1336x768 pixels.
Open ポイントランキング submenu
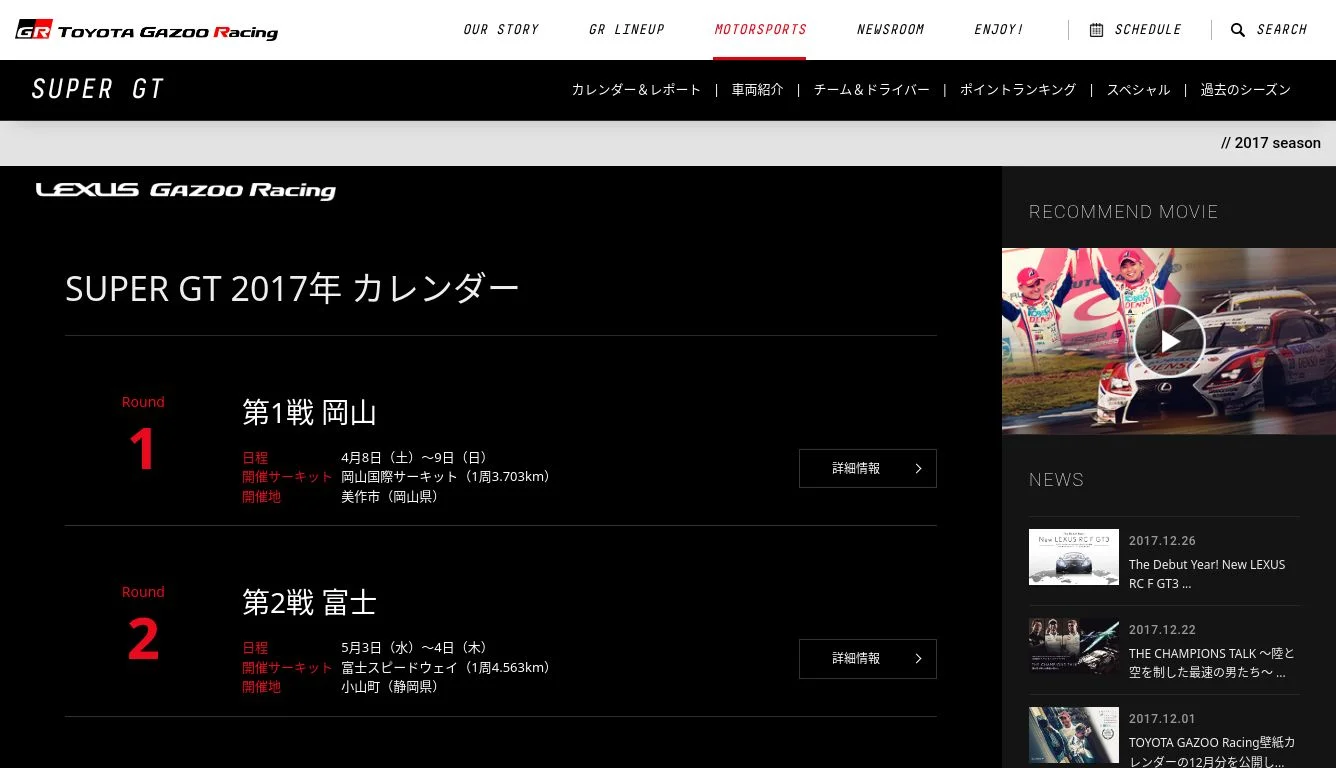click(x=1018, y=90)
